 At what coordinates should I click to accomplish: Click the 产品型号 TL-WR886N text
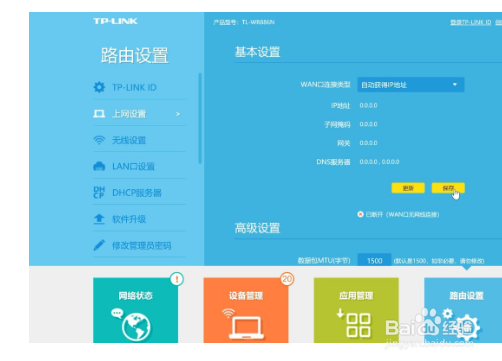244,22
